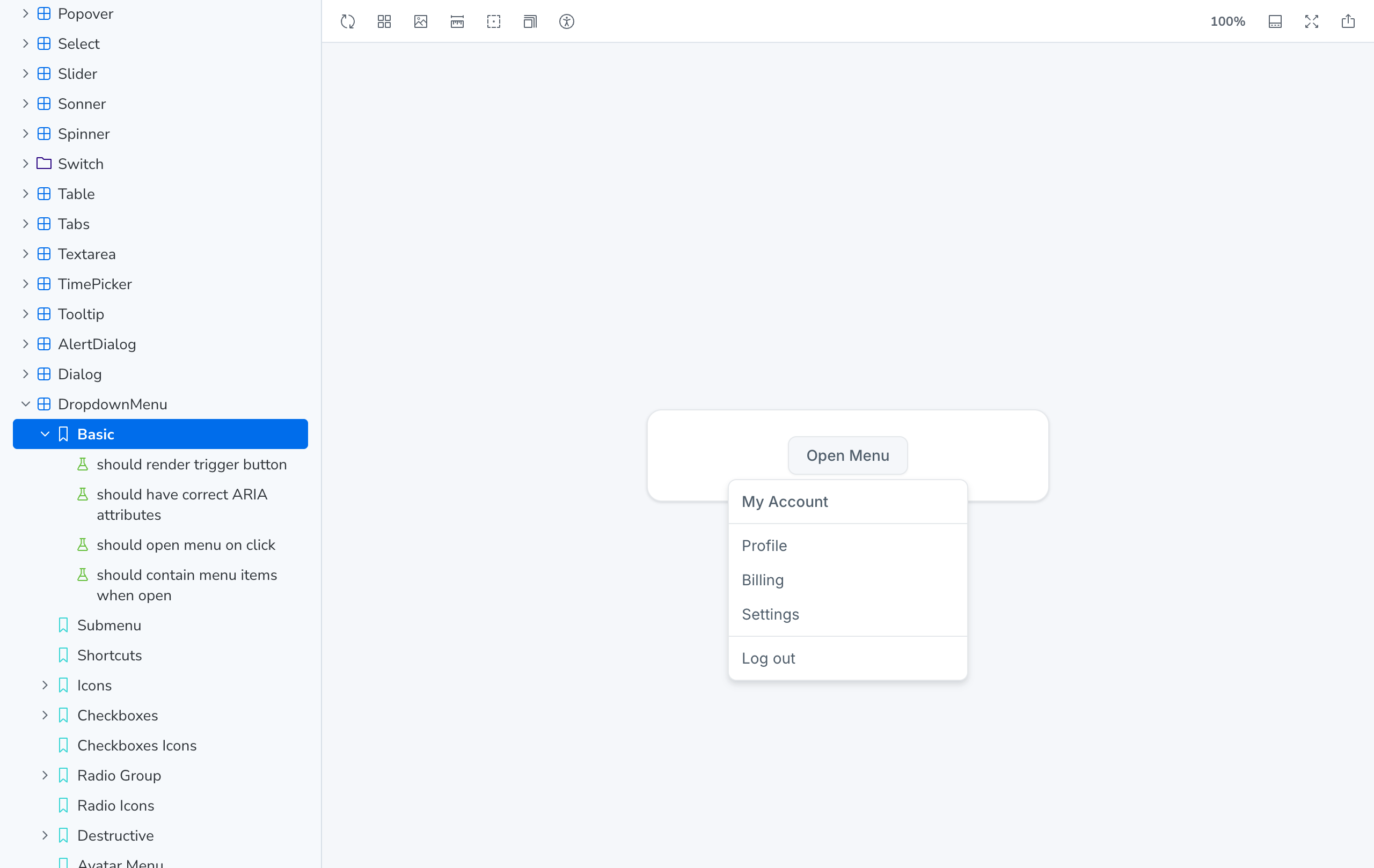The image size is (1374, 868).
Task: Run the accessibility checker icon
Action: point(567,21)
